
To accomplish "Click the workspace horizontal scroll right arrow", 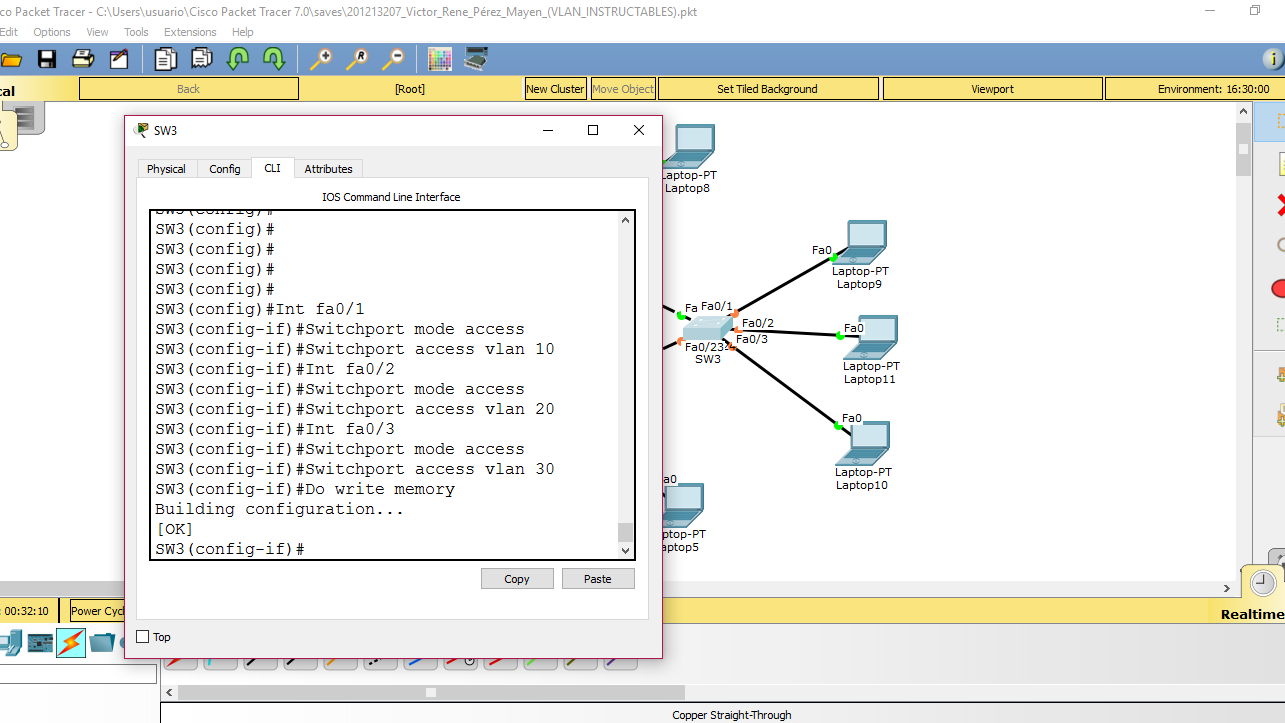I will (1227, 588).
